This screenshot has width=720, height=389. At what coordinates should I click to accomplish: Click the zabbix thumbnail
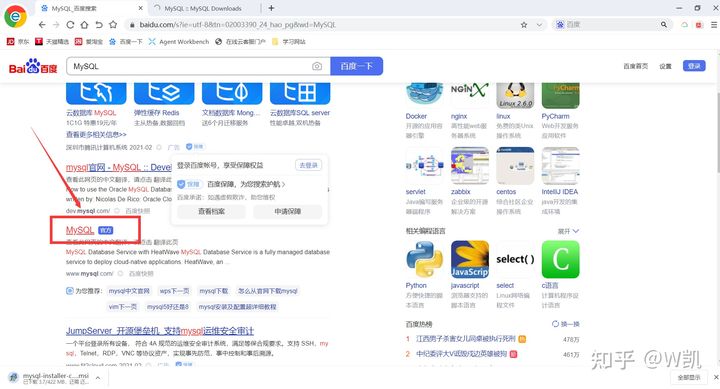tap(469, 166)
